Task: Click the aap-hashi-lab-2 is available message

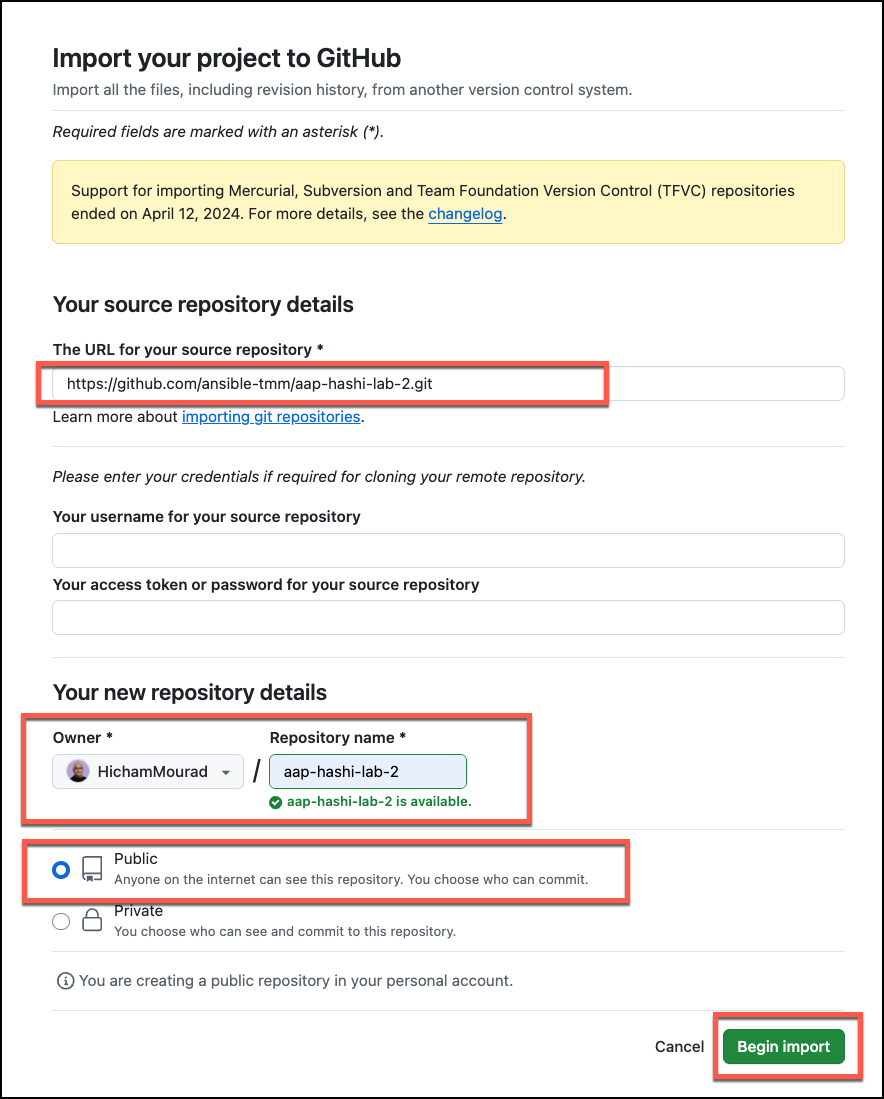Action: tap(379, 801)
